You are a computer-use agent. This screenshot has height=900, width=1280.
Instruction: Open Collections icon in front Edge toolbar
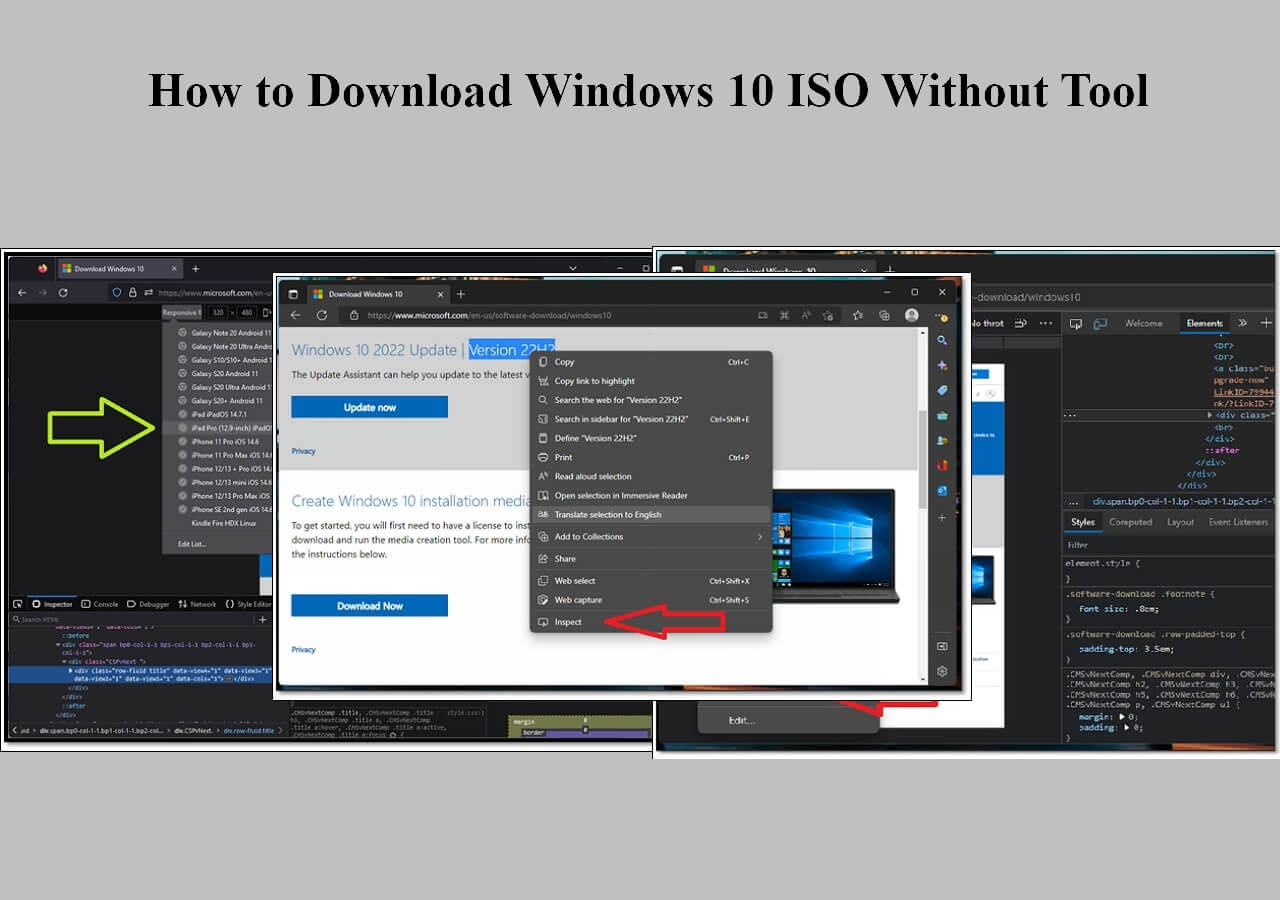pyautogui.click(x=885, y=315)
